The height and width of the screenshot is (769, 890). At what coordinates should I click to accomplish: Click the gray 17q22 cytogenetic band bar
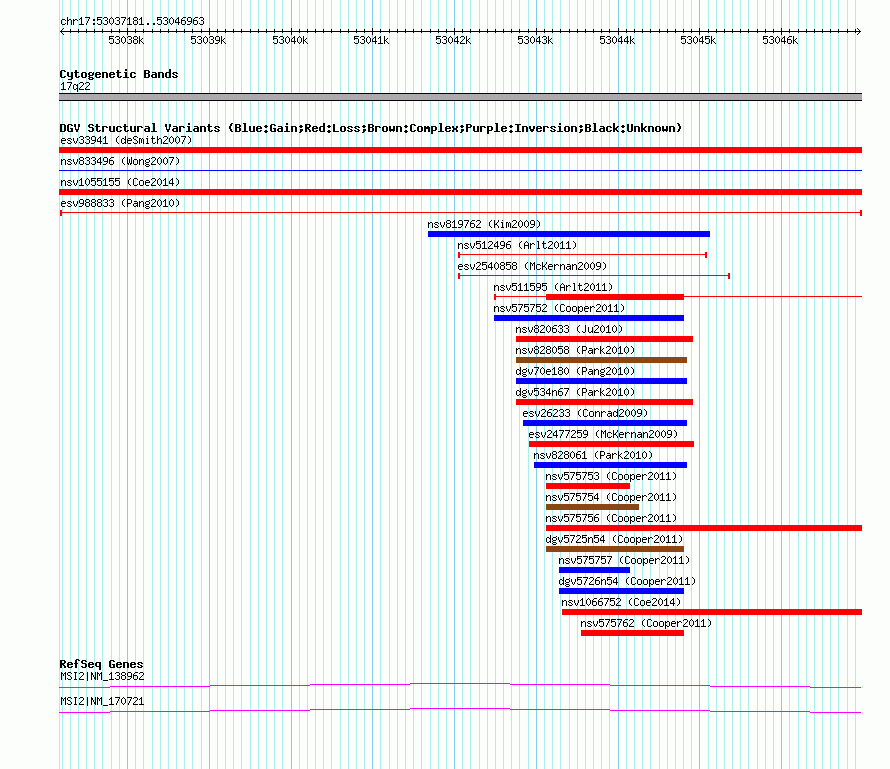pos(460,97)
